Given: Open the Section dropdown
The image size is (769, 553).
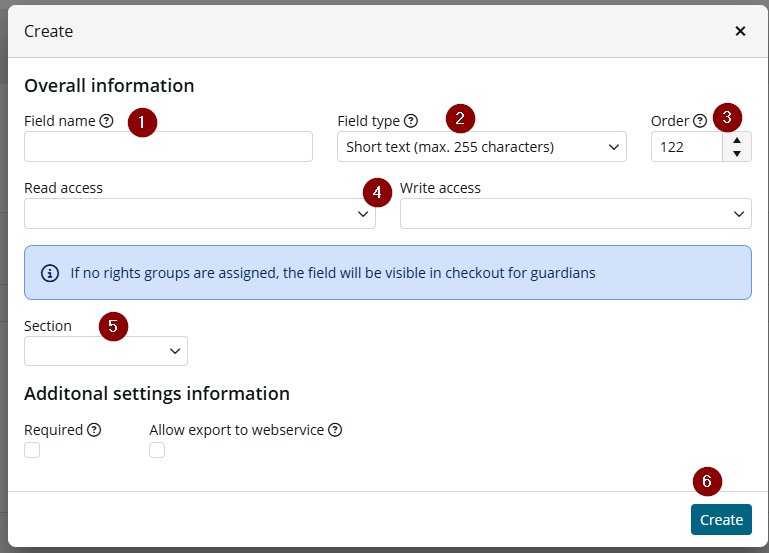Looking at the screenshot, I should (x=106, y=351).
